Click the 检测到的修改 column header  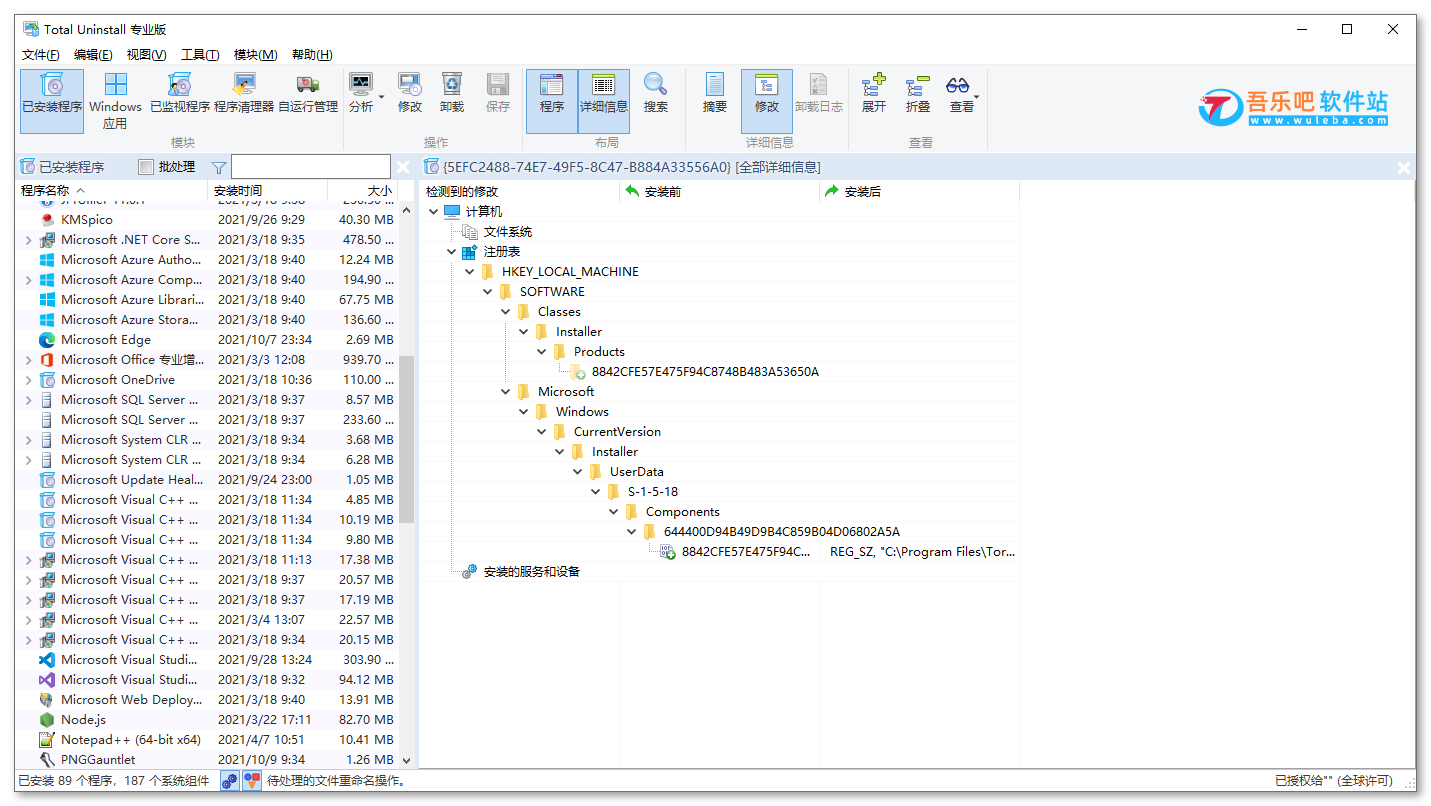pos(520,191)
